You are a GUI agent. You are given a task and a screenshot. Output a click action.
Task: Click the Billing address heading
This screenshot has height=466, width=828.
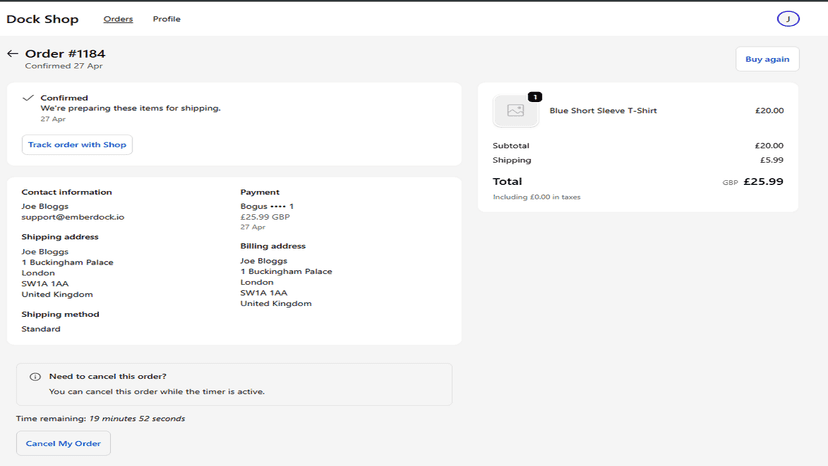273,246
